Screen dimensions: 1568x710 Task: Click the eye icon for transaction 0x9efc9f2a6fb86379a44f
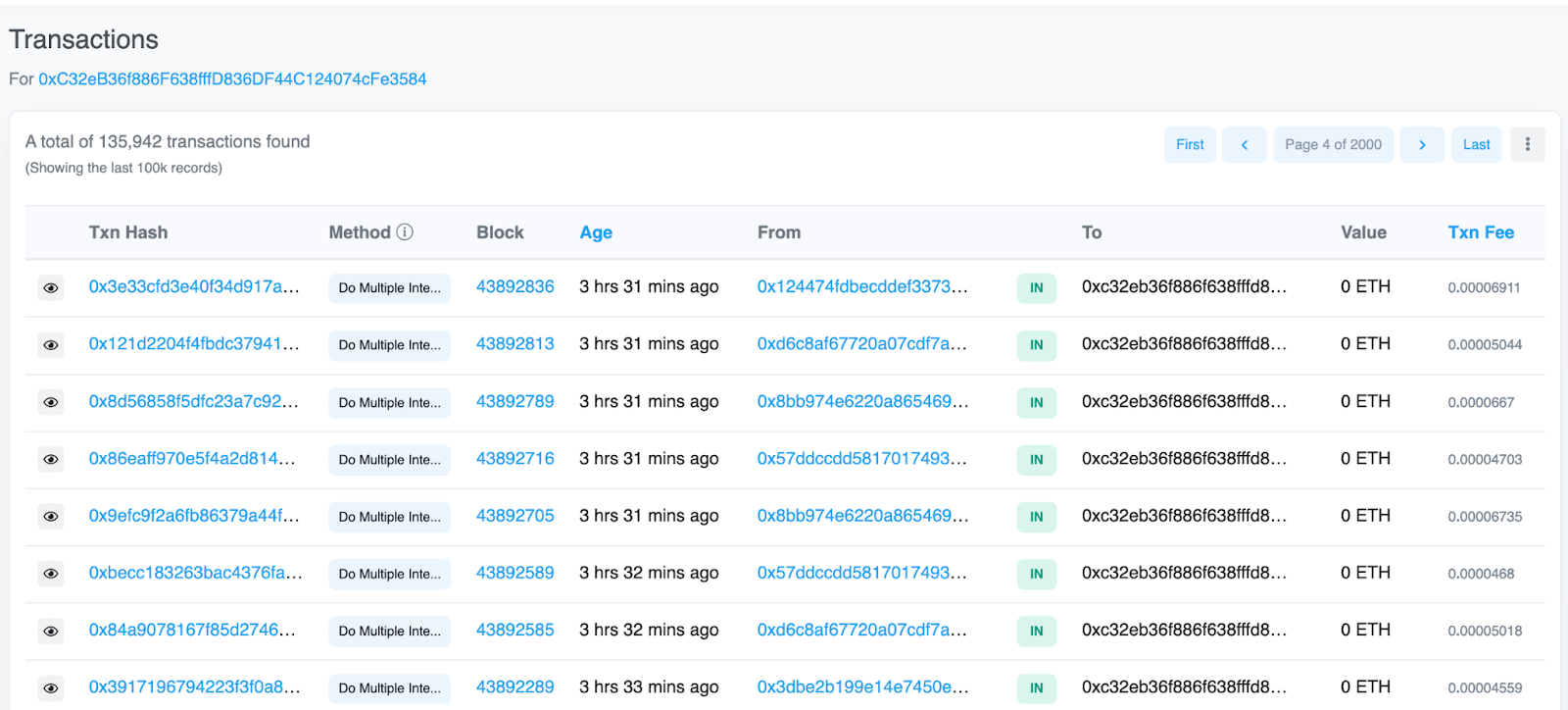pos(51,517)
